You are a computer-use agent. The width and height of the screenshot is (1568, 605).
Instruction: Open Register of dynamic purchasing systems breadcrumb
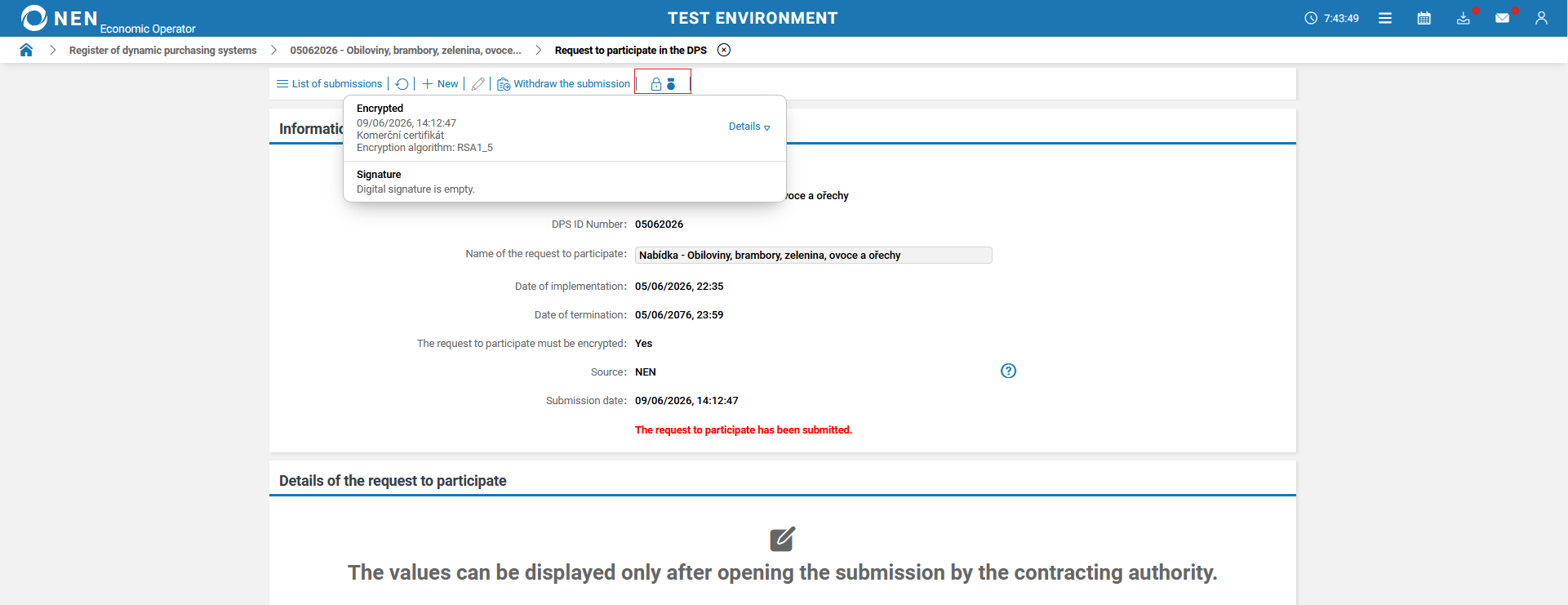163,50
